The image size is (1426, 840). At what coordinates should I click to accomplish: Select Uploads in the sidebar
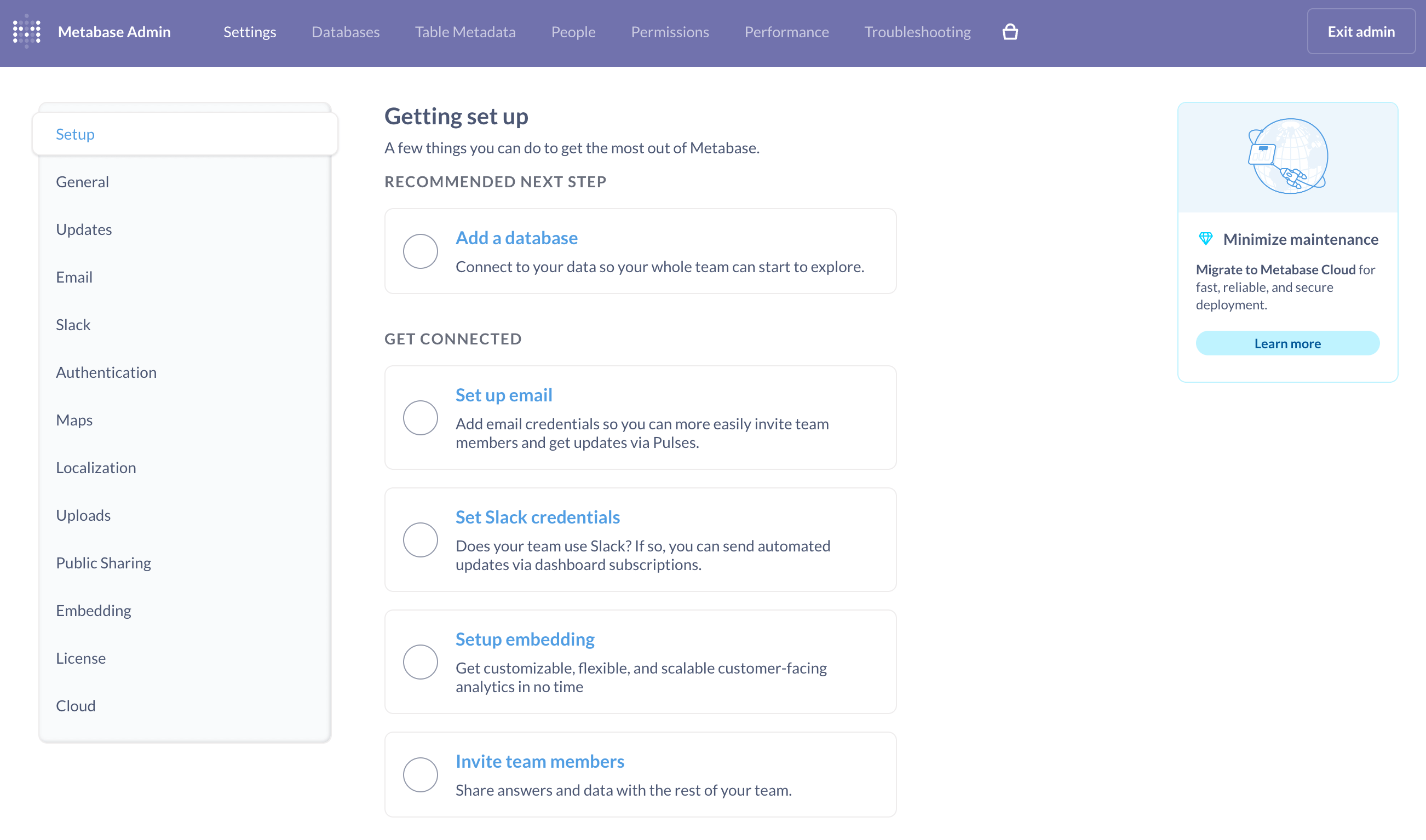tap(185, 515)
